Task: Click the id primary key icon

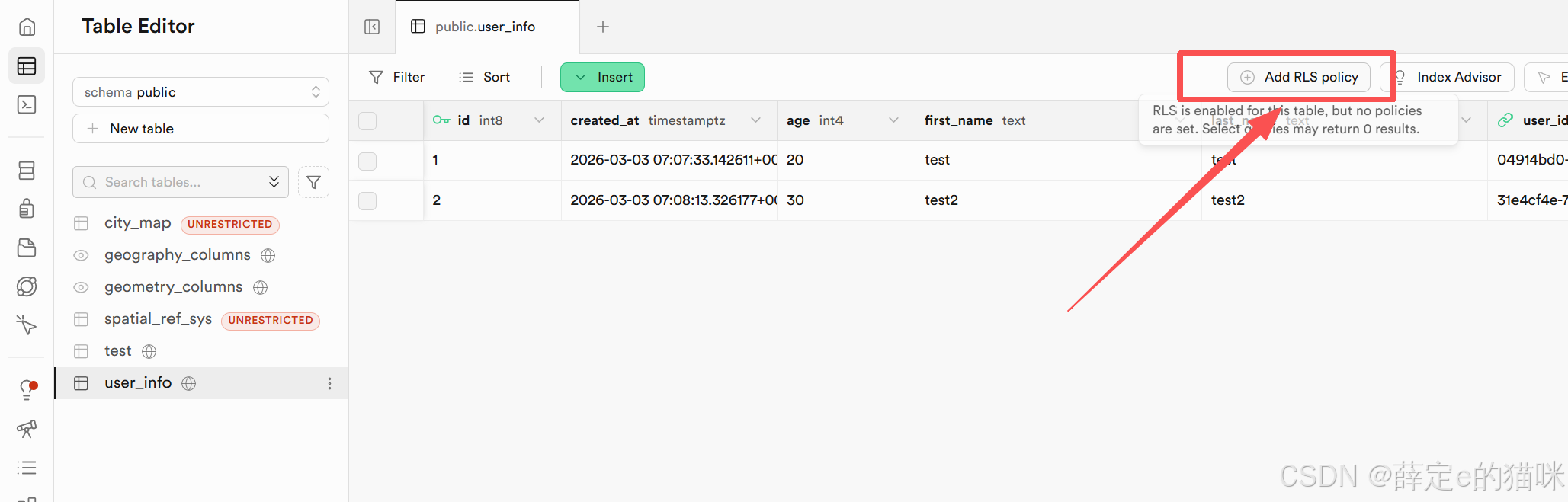Action: pyautogui.click(x=441, y=120)
